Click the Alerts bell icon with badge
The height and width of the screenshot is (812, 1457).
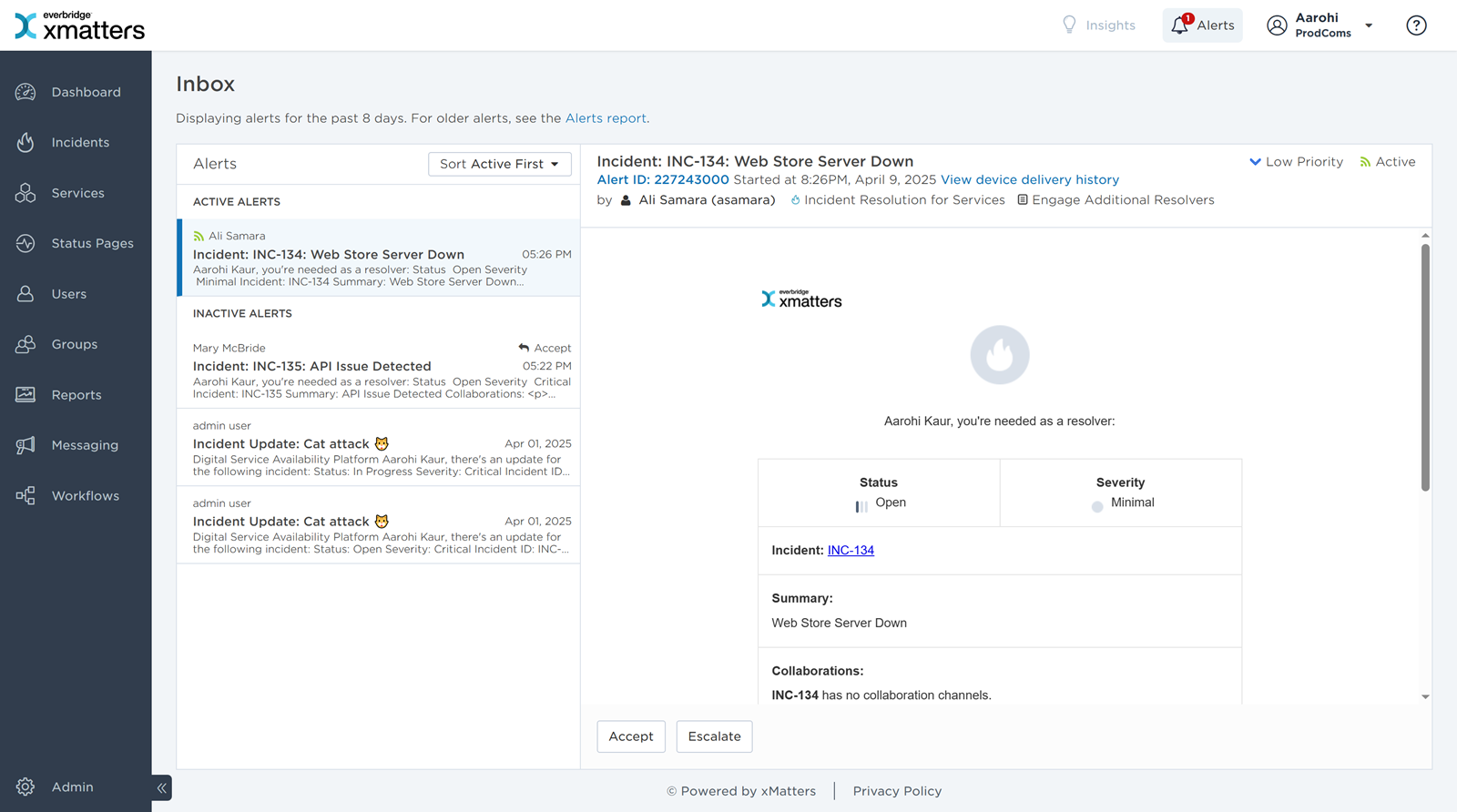[1180, 25]
